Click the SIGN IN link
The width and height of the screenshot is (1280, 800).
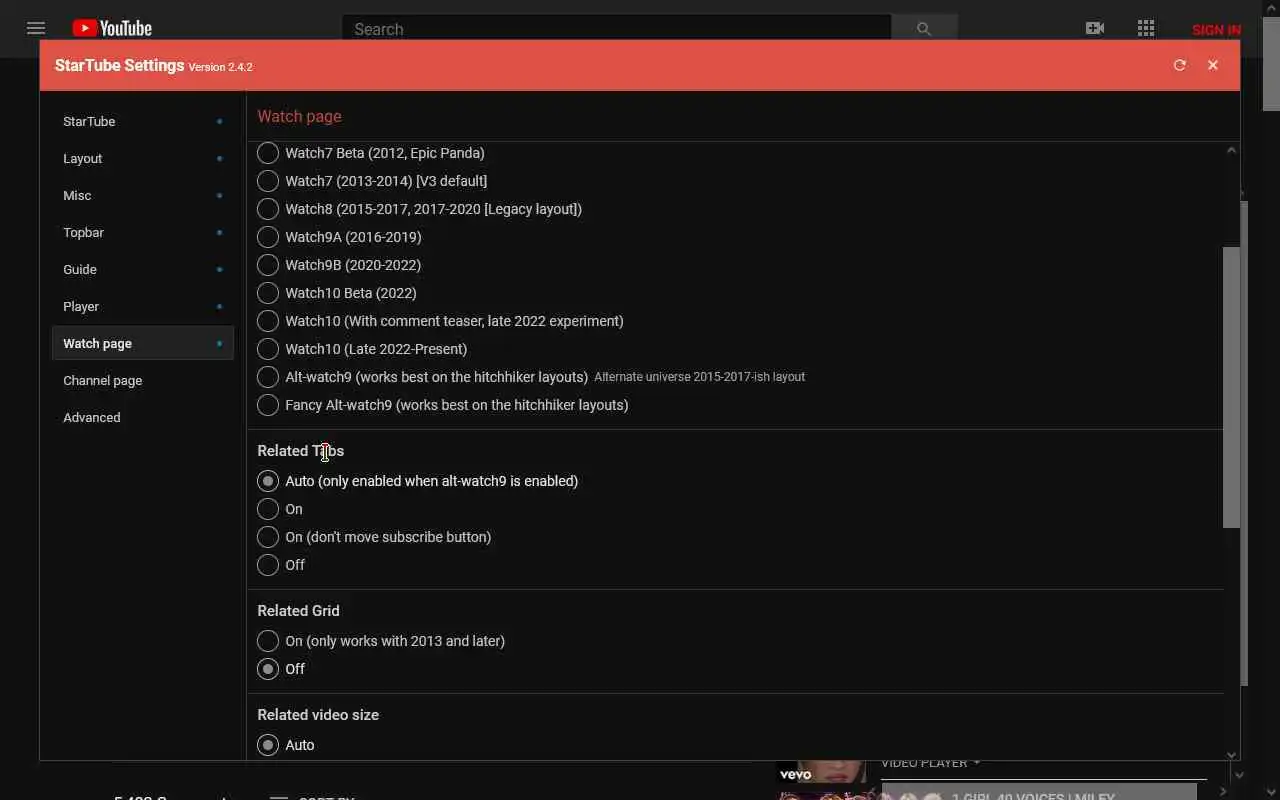[x=1216, y=29]
